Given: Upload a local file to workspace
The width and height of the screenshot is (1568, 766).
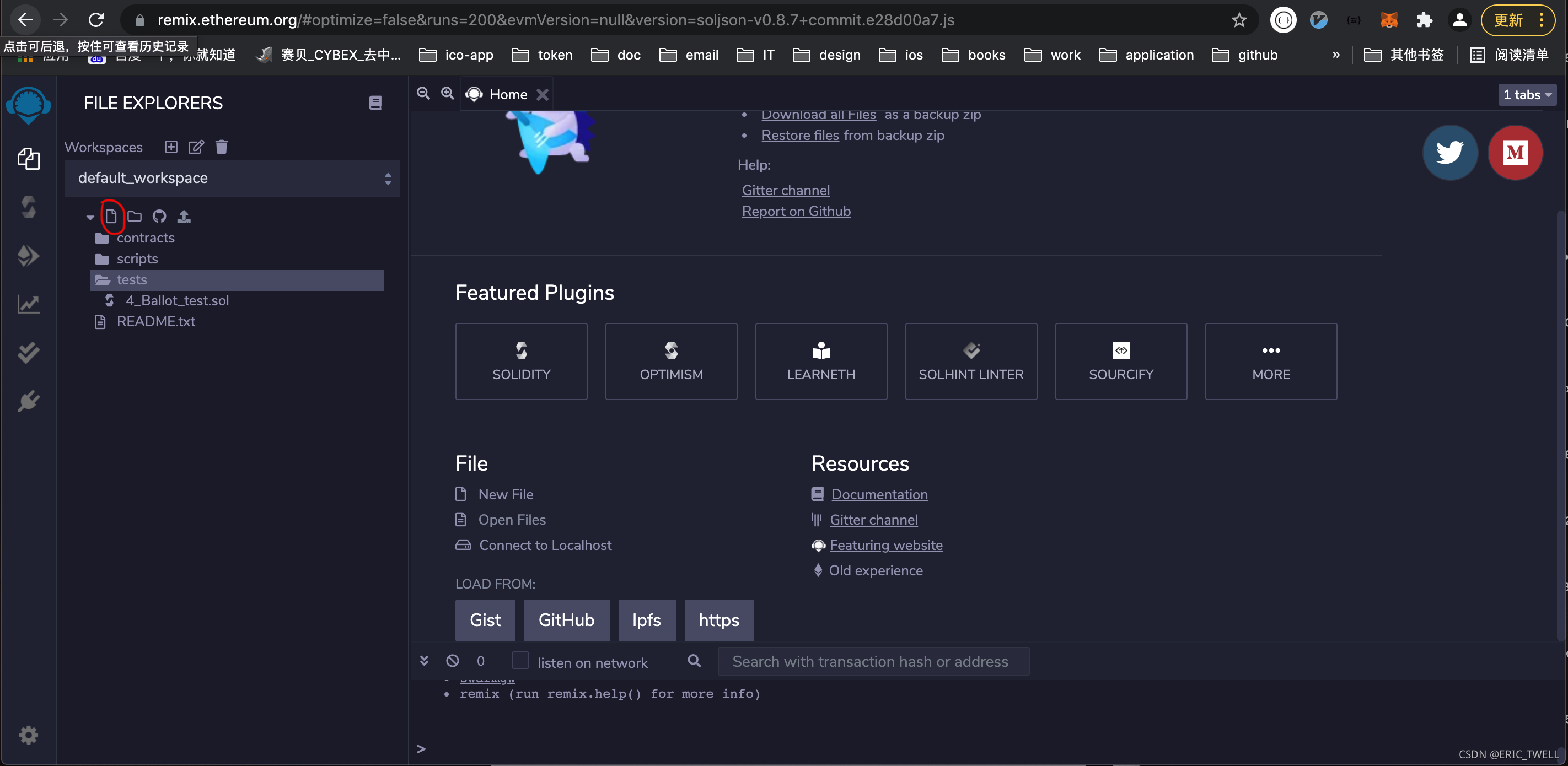Looking at the screenshot, I should coord(184,216).
